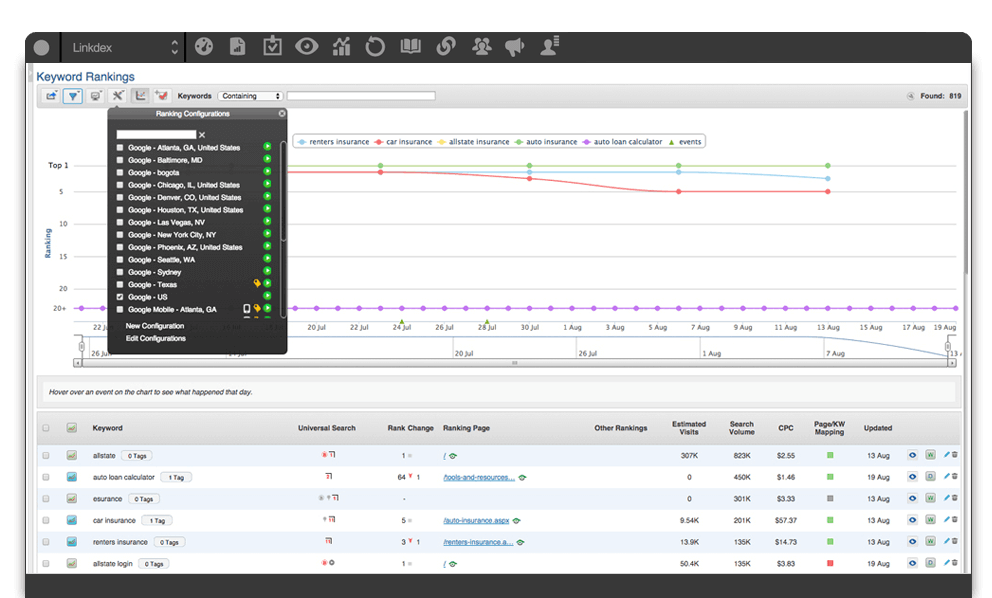Select New Configuration in the popup
The height and width of the screenshot is (598, 992).
point(155,326)
